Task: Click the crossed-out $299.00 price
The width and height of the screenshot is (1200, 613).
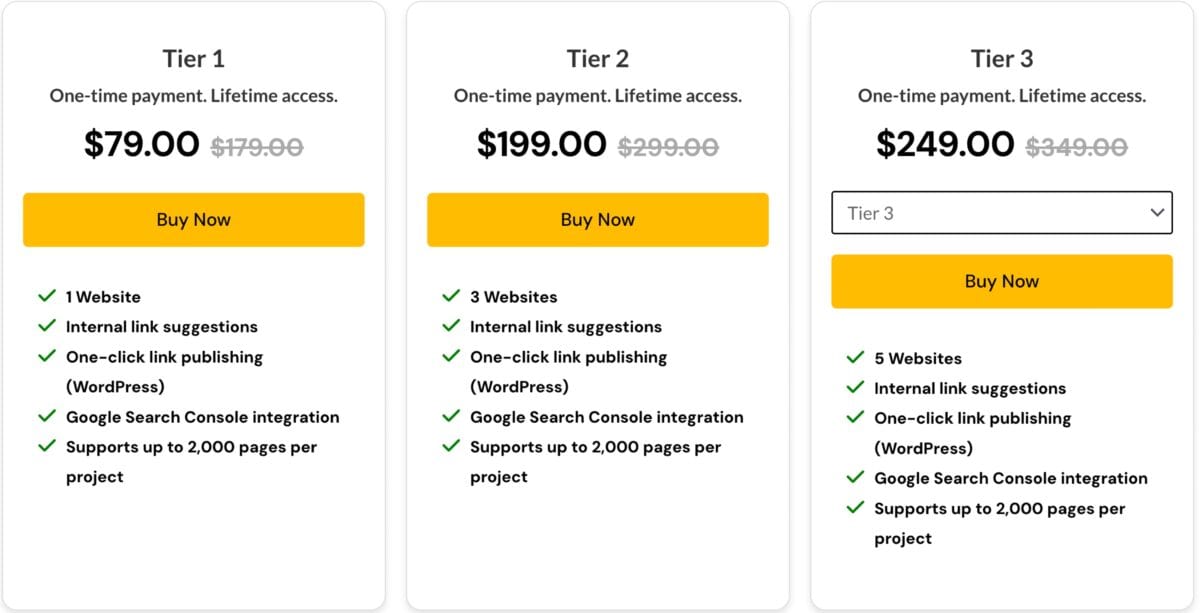Action: click(668, 147)
